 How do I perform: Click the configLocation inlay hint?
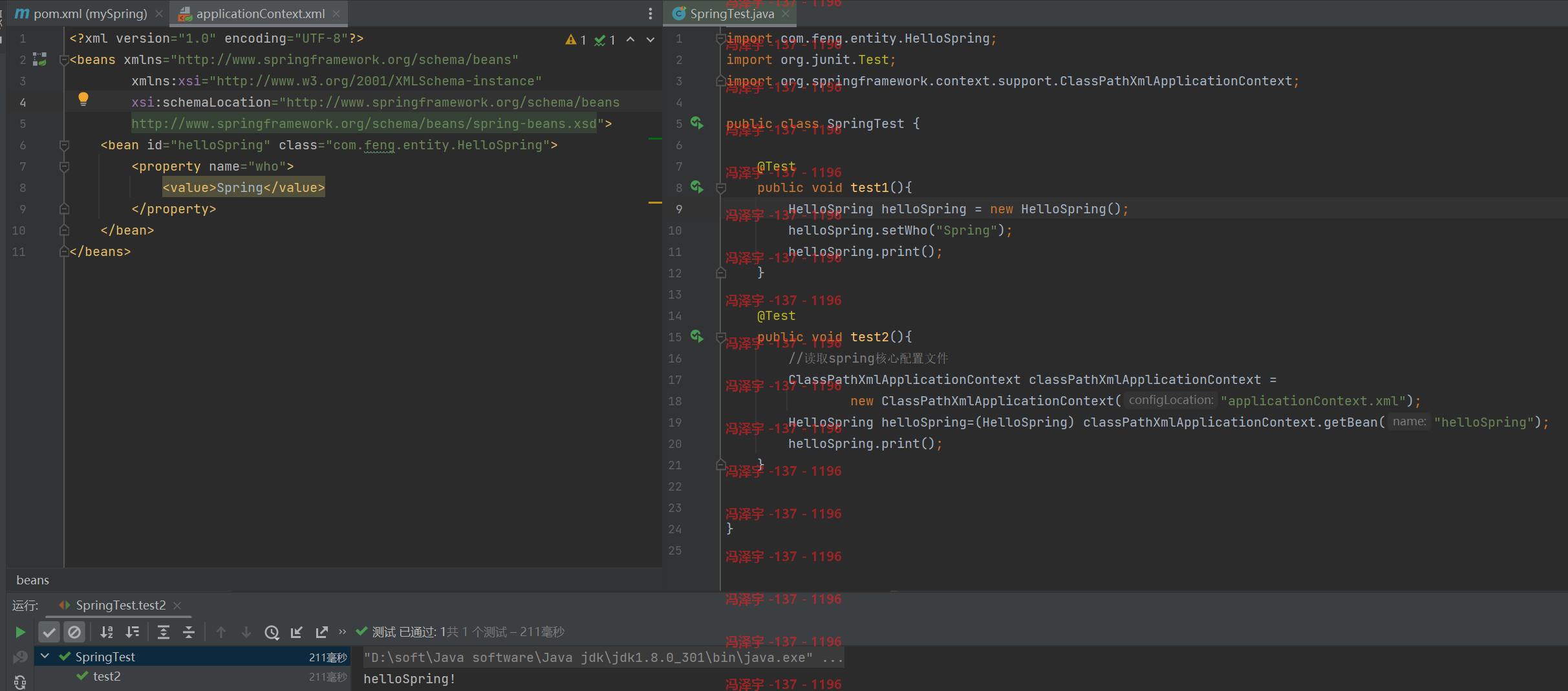pyautogui.click(x=1171, y=400)
